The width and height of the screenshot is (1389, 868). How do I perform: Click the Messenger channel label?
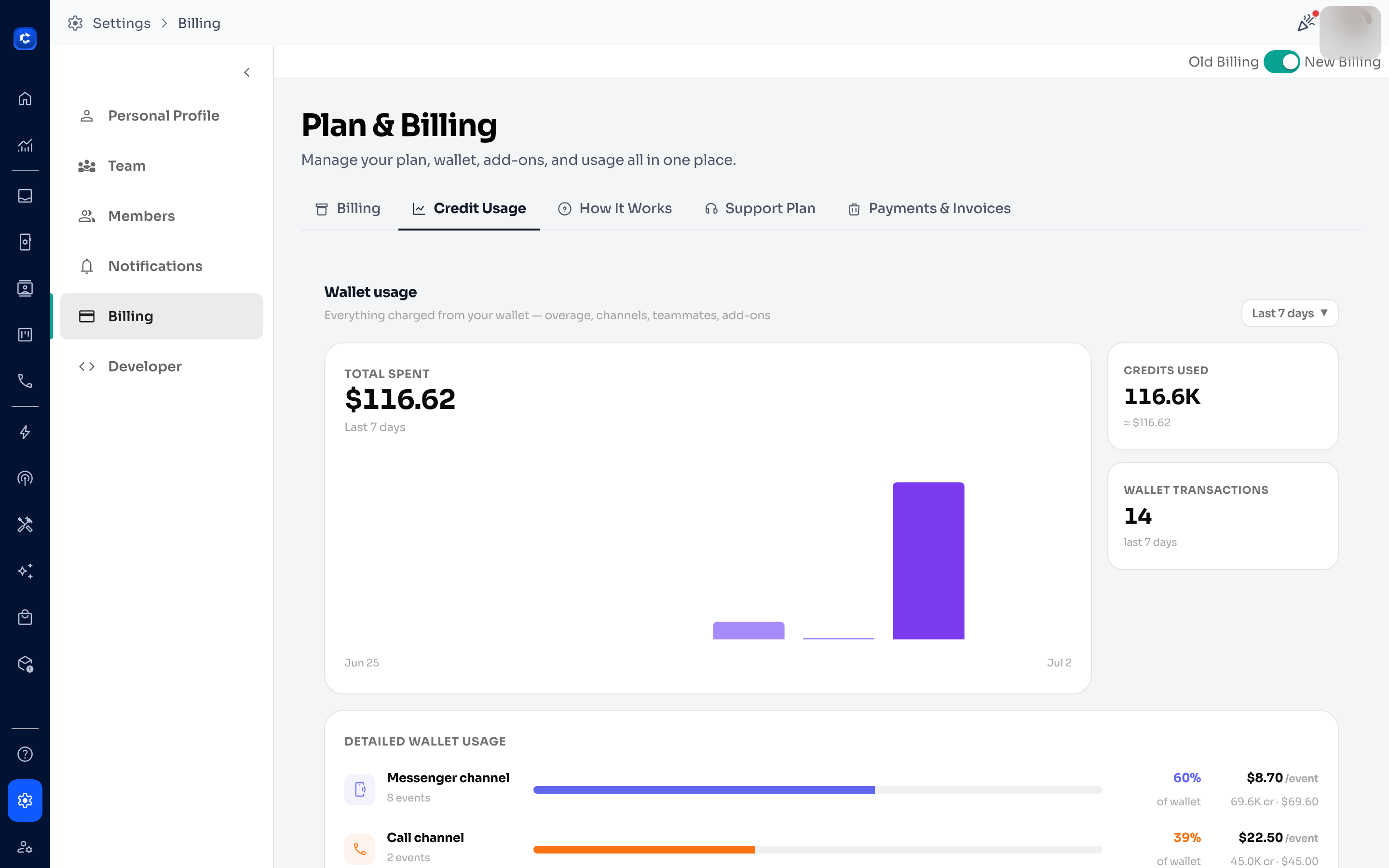click(448, 778)
